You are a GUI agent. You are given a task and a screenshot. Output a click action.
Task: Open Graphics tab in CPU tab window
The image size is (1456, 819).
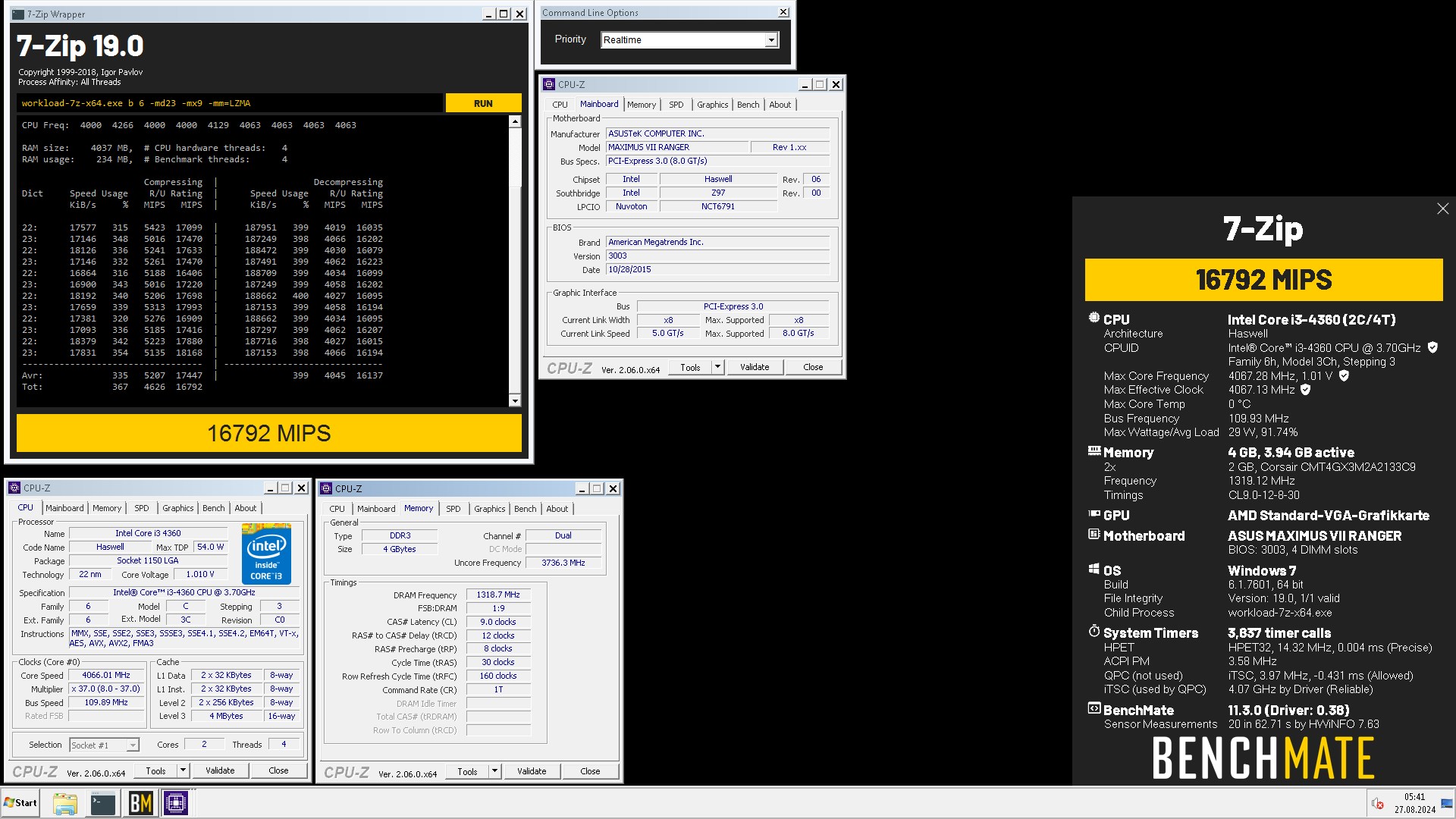178,508
